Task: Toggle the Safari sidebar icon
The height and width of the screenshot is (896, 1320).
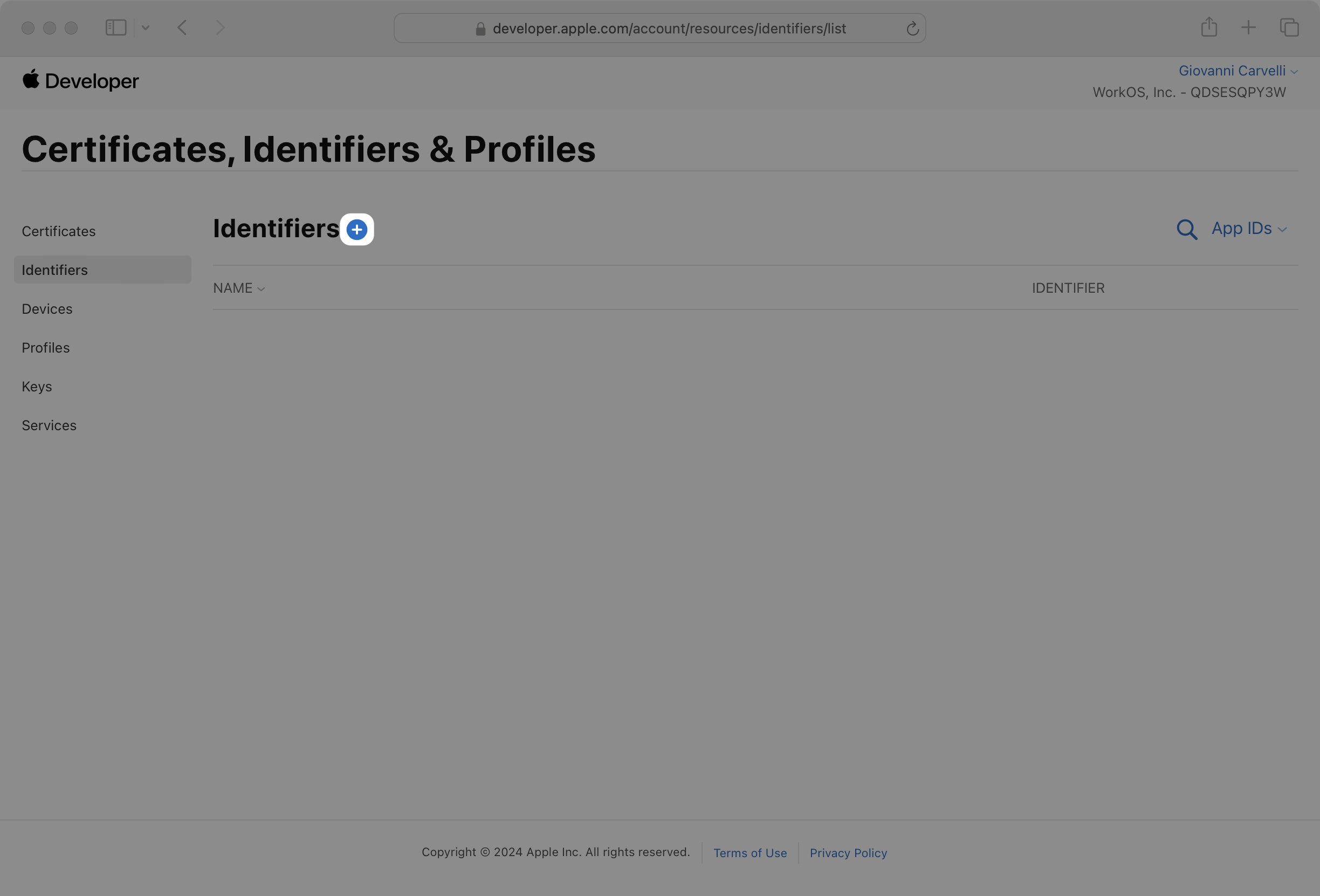Action: [x=116, y=28]
